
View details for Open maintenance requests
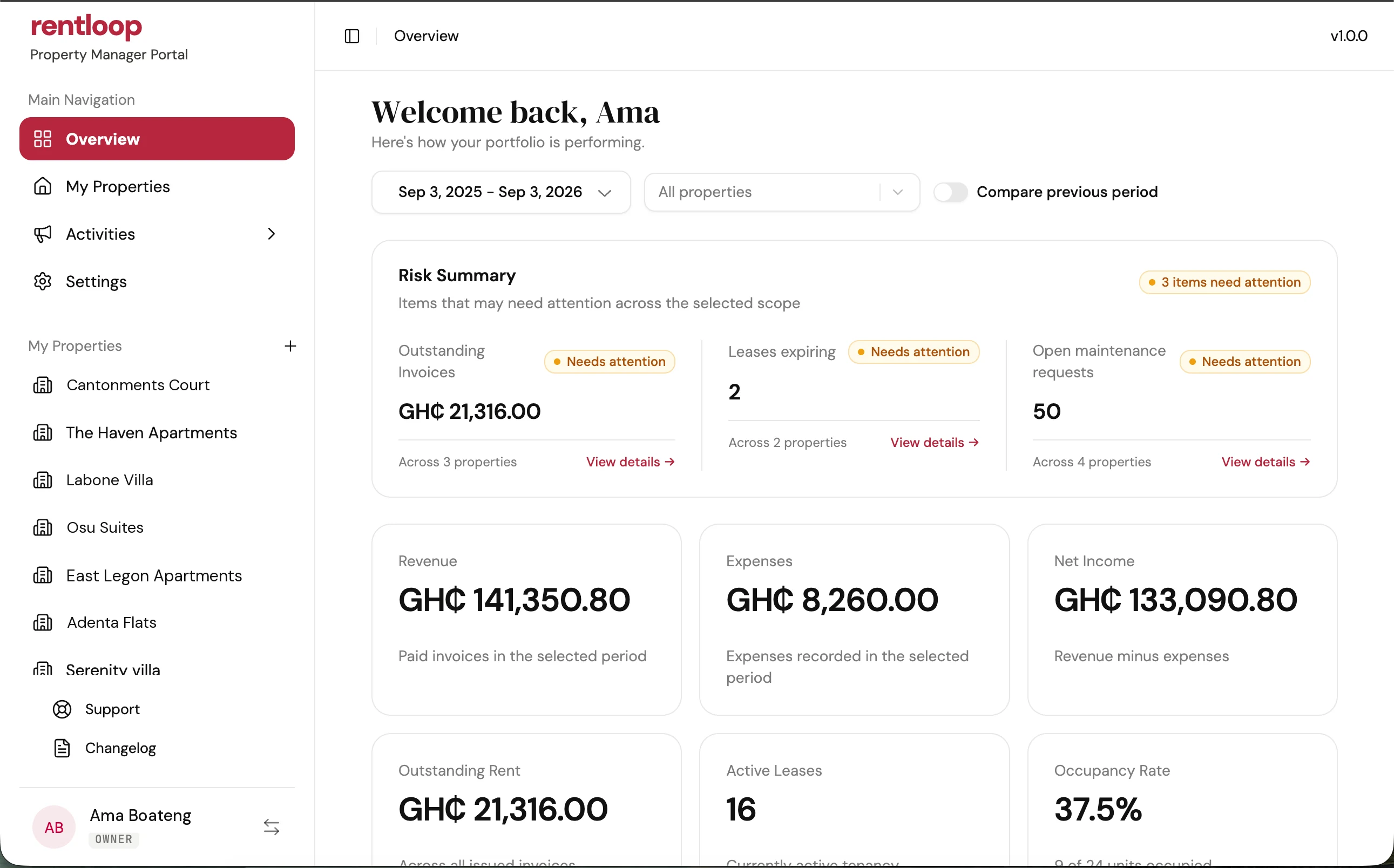pyautogui.click(x=1266, y=462)
